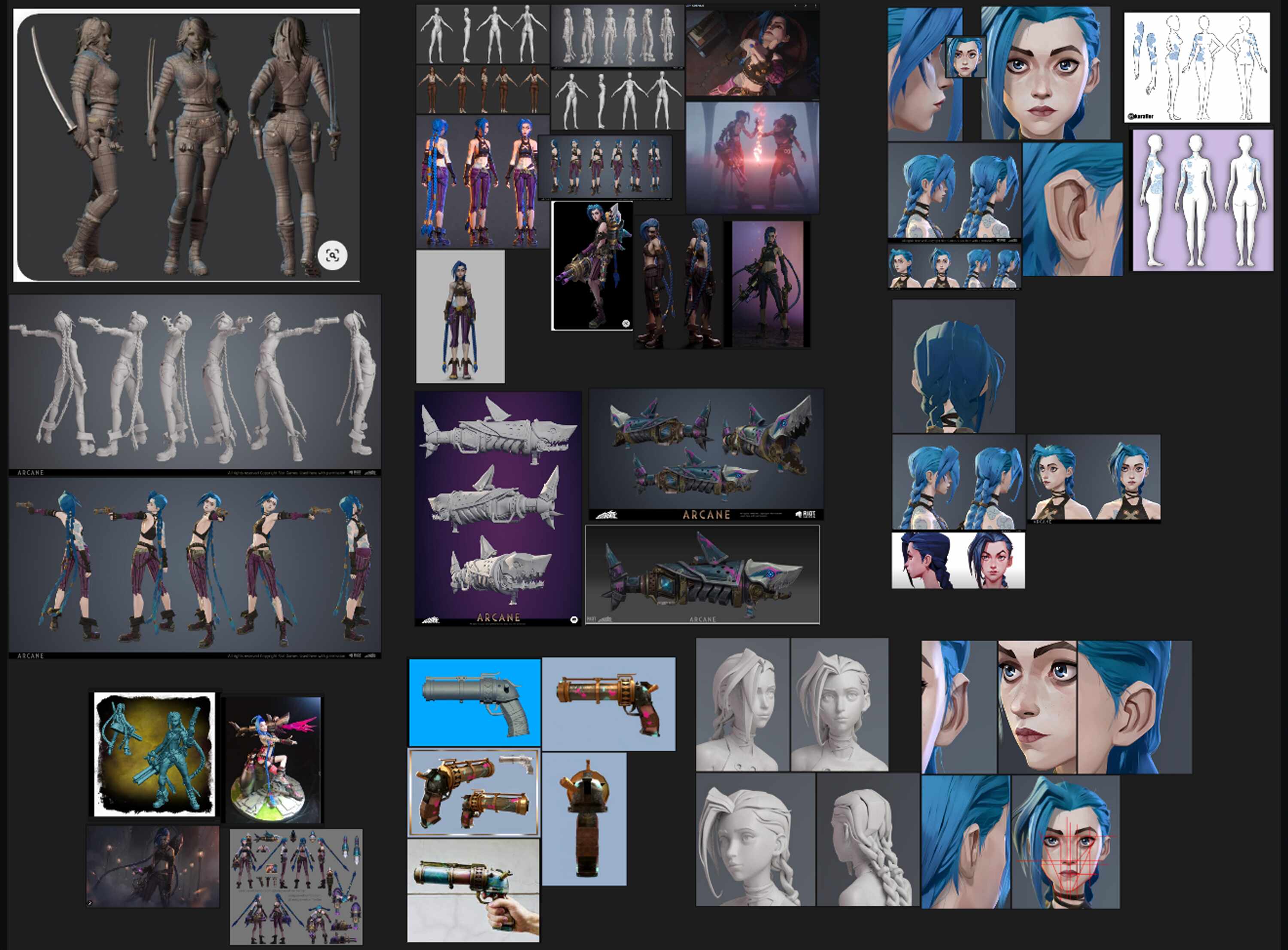Select the white-background tattoo line-art sheet

click(x=1197, y=67)
